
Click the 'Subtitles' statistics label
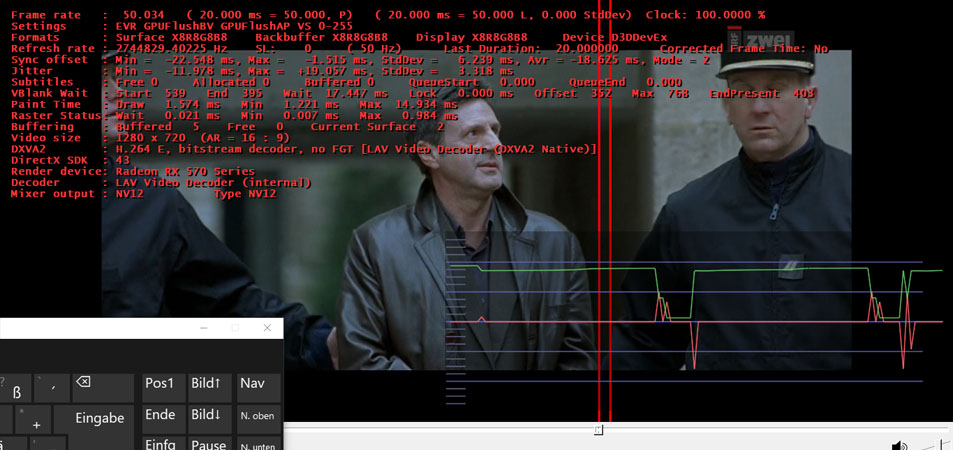(42, 82)
